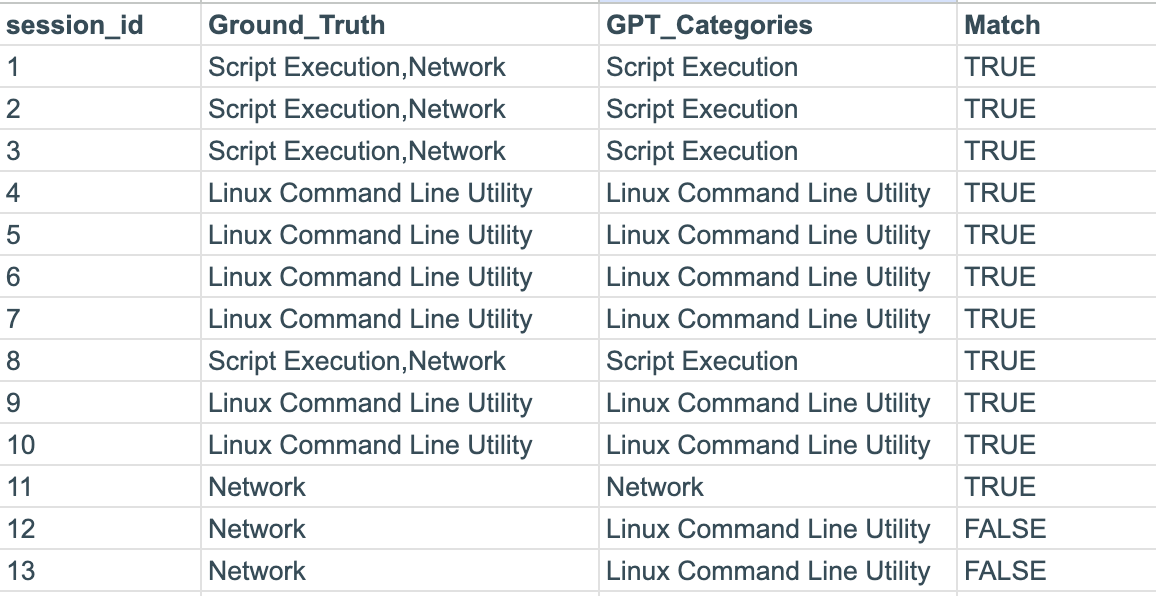The height and width of the screenshot is (596, 1156).
Task: Select the Match column header
Action: (x=1001, y=25)
